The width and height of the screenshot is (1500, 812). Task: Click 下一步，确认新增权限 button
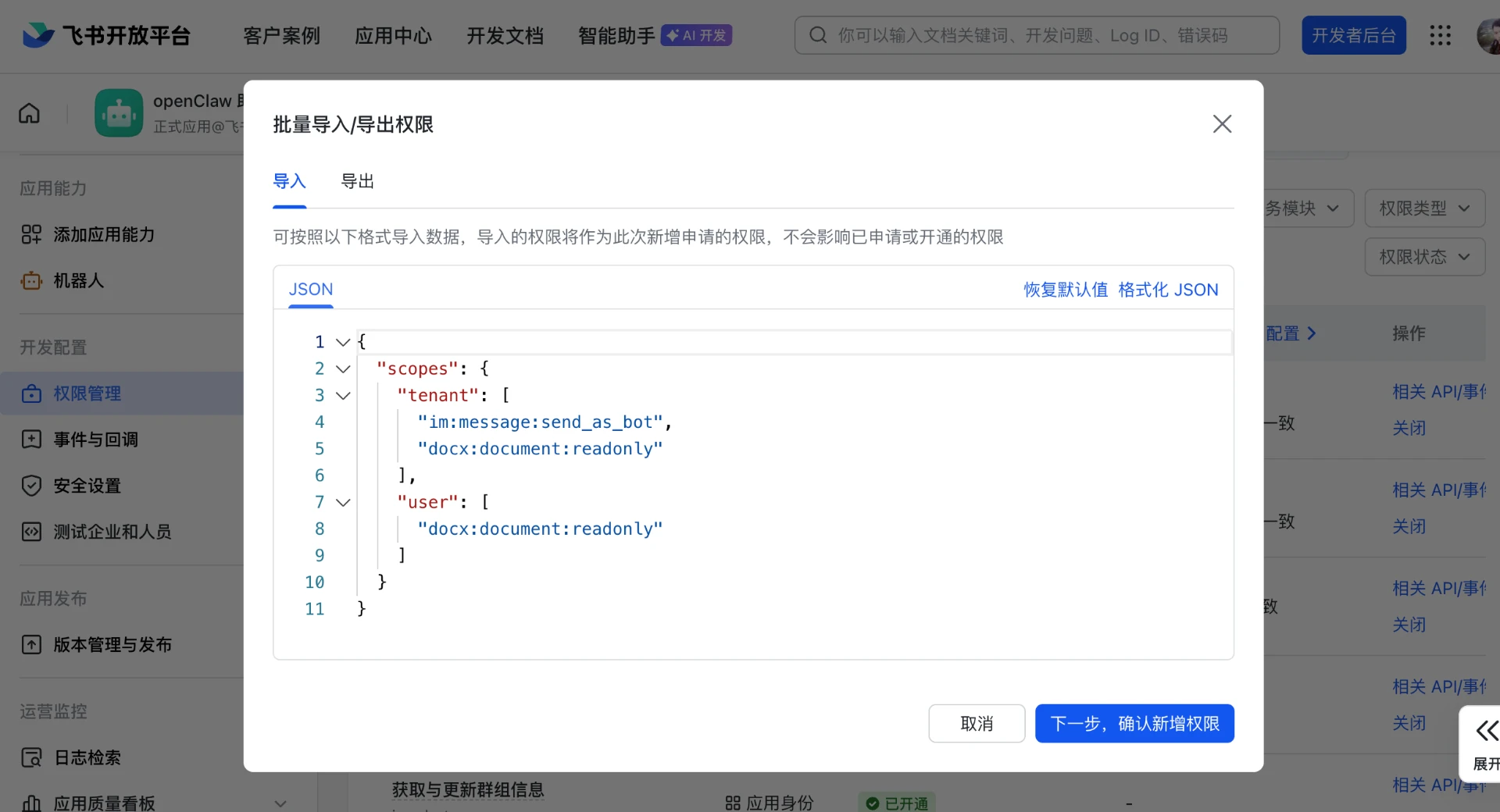1134,724
